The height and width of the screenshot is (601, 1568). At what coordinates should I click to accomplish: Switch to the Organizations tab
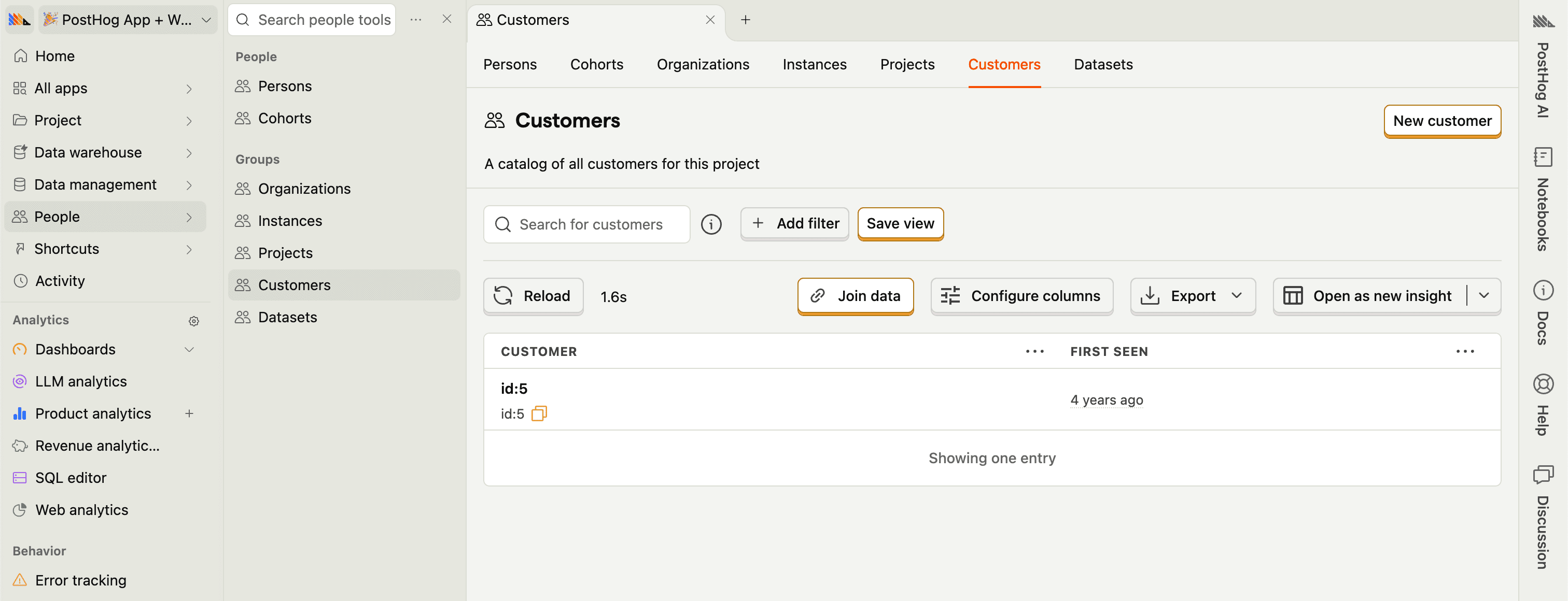[x=703, y=64]
